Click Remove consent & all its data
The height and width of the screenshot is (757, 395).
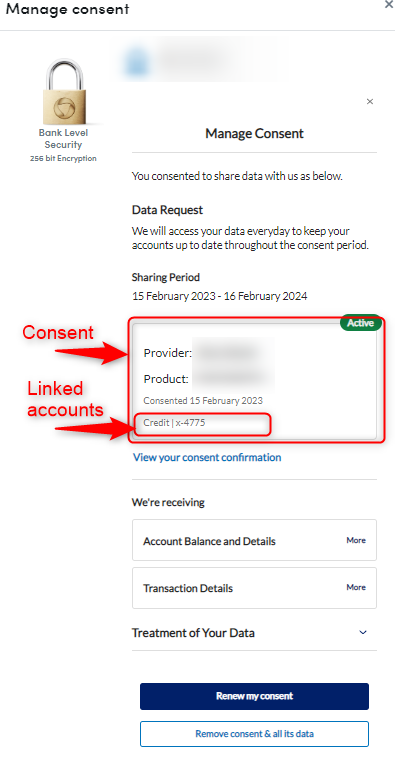click(x=254, y=734)
